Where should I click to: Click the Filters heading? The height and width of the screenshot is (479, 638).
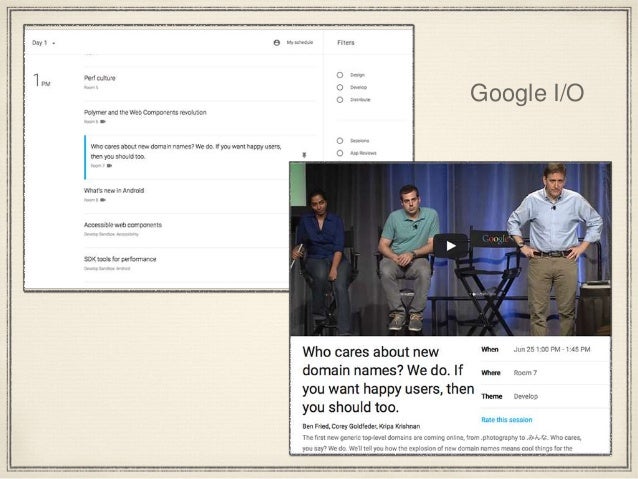[346, 43]
